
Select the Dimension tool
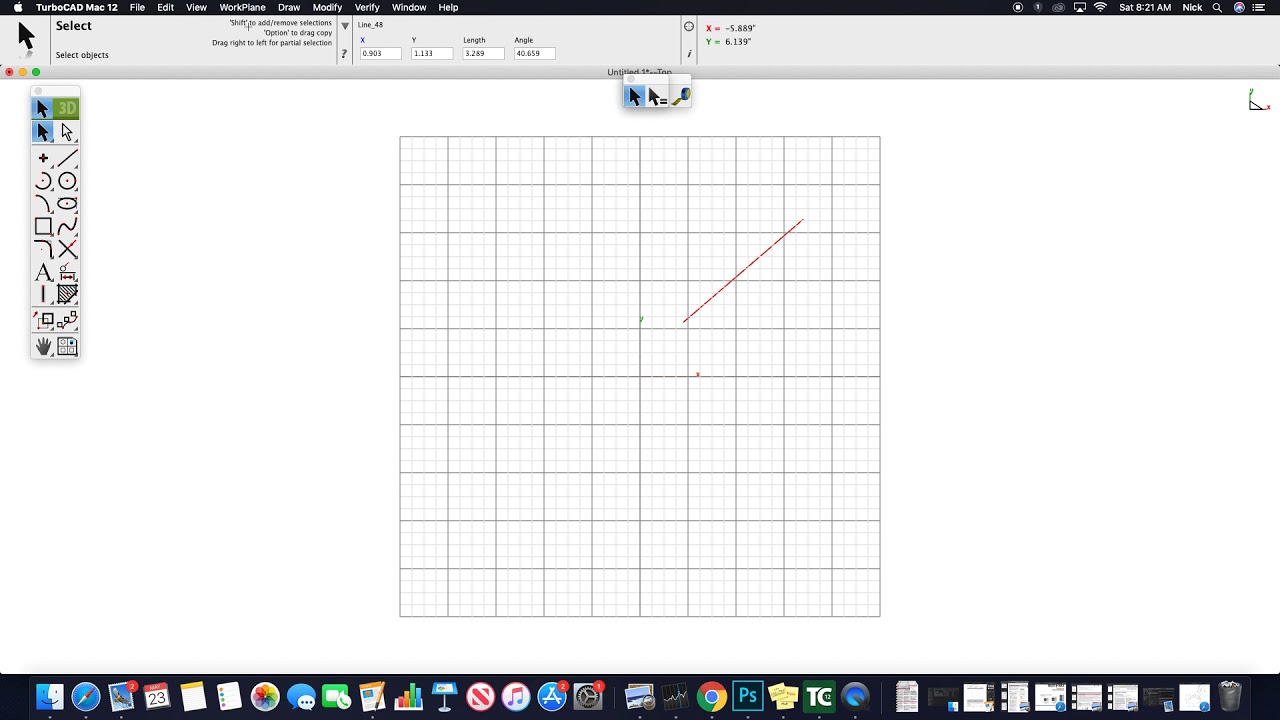pos(67,272)
